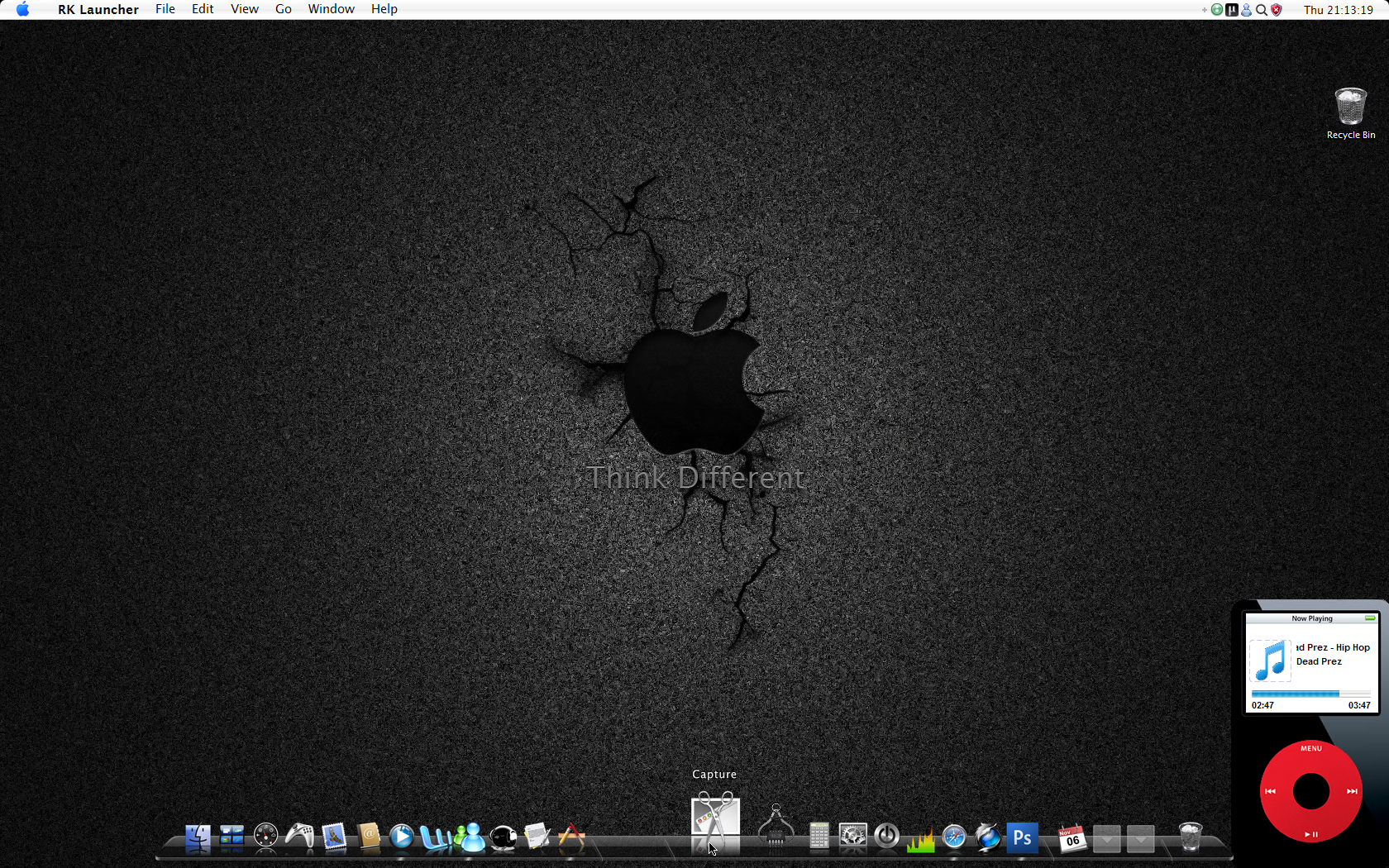1389x868 pixels.
Task: Open the first dock stack arrow
Action: pos(1106,838)
